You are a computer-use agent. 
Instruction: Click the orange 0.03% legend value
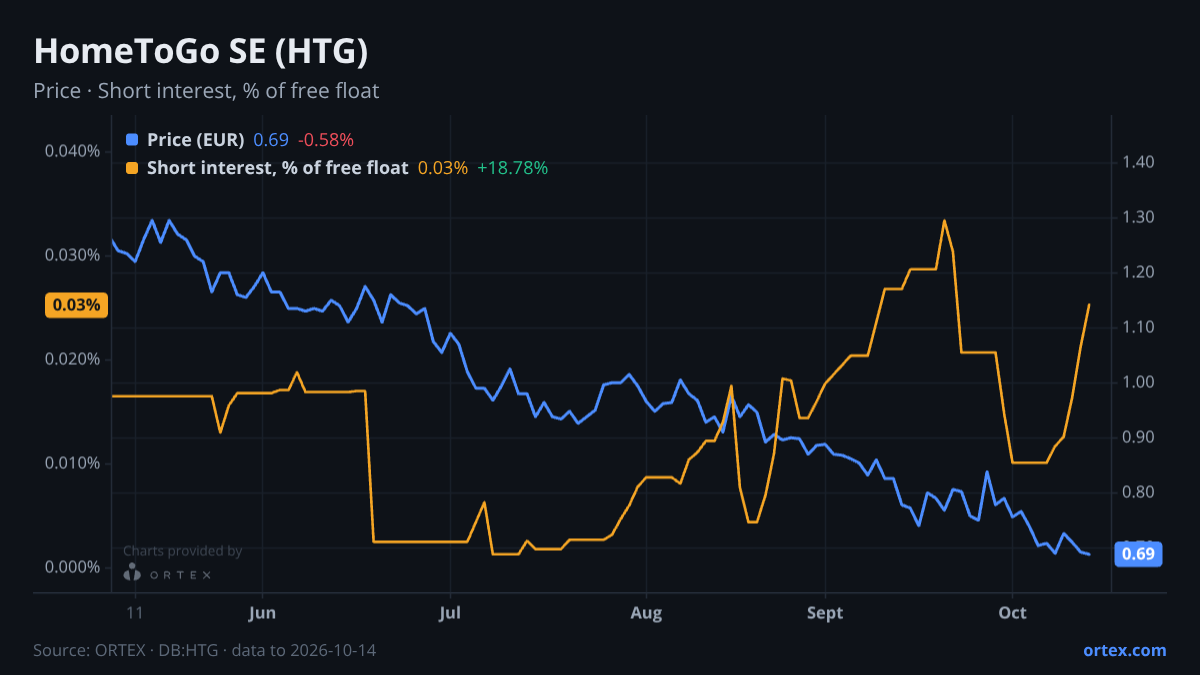coord(442,168)
